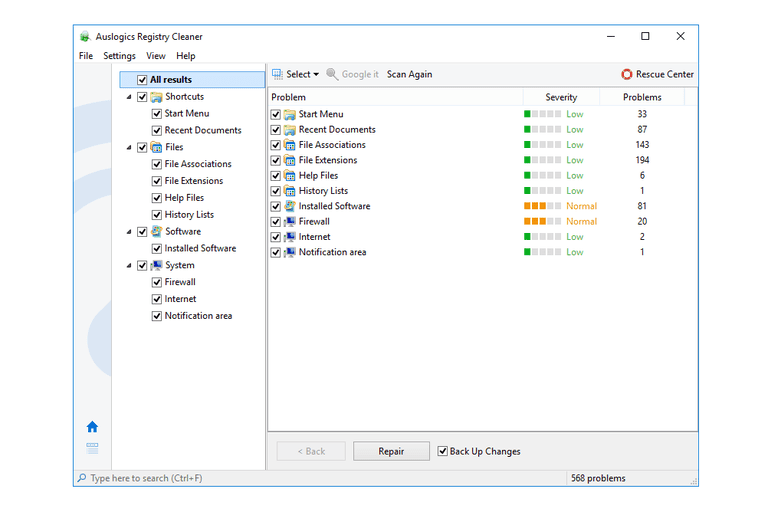Viewport: 768px width, 512px height.
Task: Collapse the Software tree node
Action: click(x=129, y=232)
